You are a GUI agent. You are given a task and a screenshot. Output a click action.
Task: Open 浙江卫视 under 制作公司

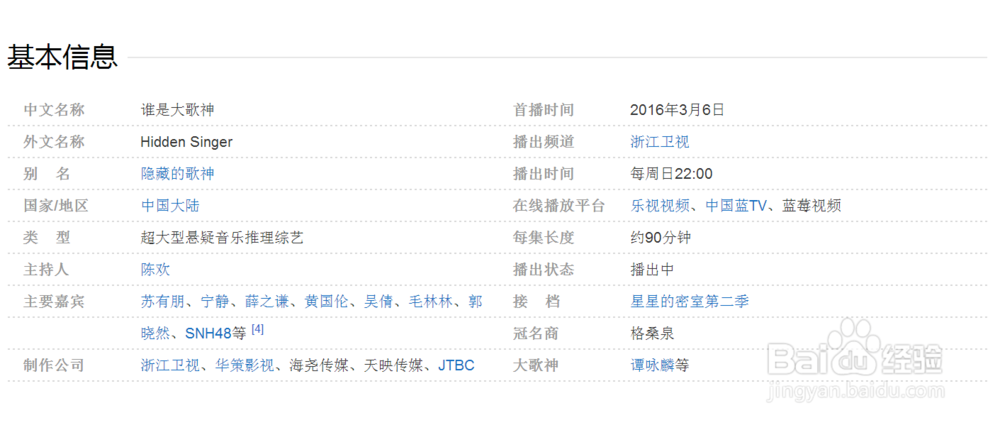coord(170,365)
